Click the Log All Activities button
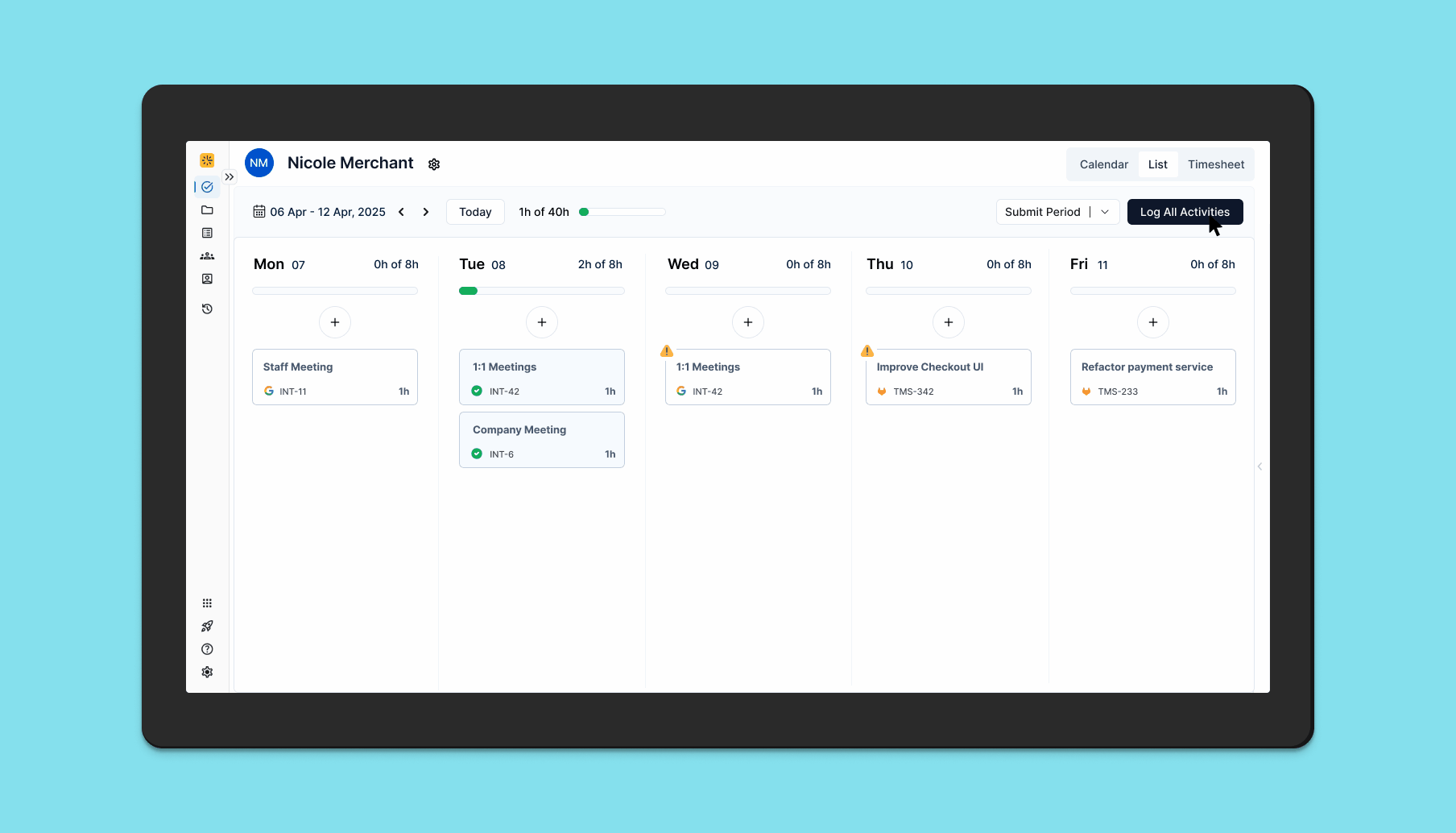 point(1184,212)
